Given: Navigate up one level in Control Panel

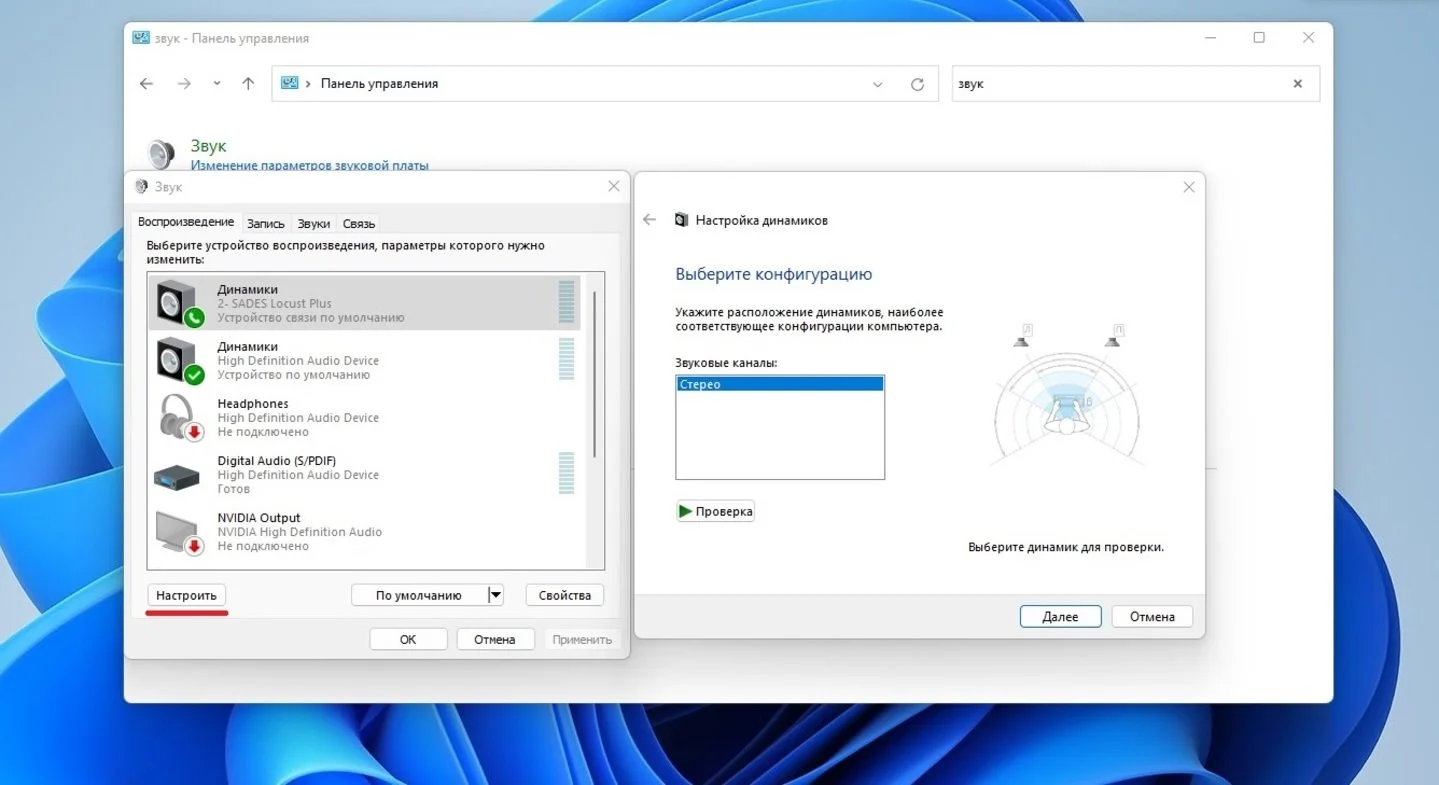Looking at the screenshot, I should tap(248, 84).
